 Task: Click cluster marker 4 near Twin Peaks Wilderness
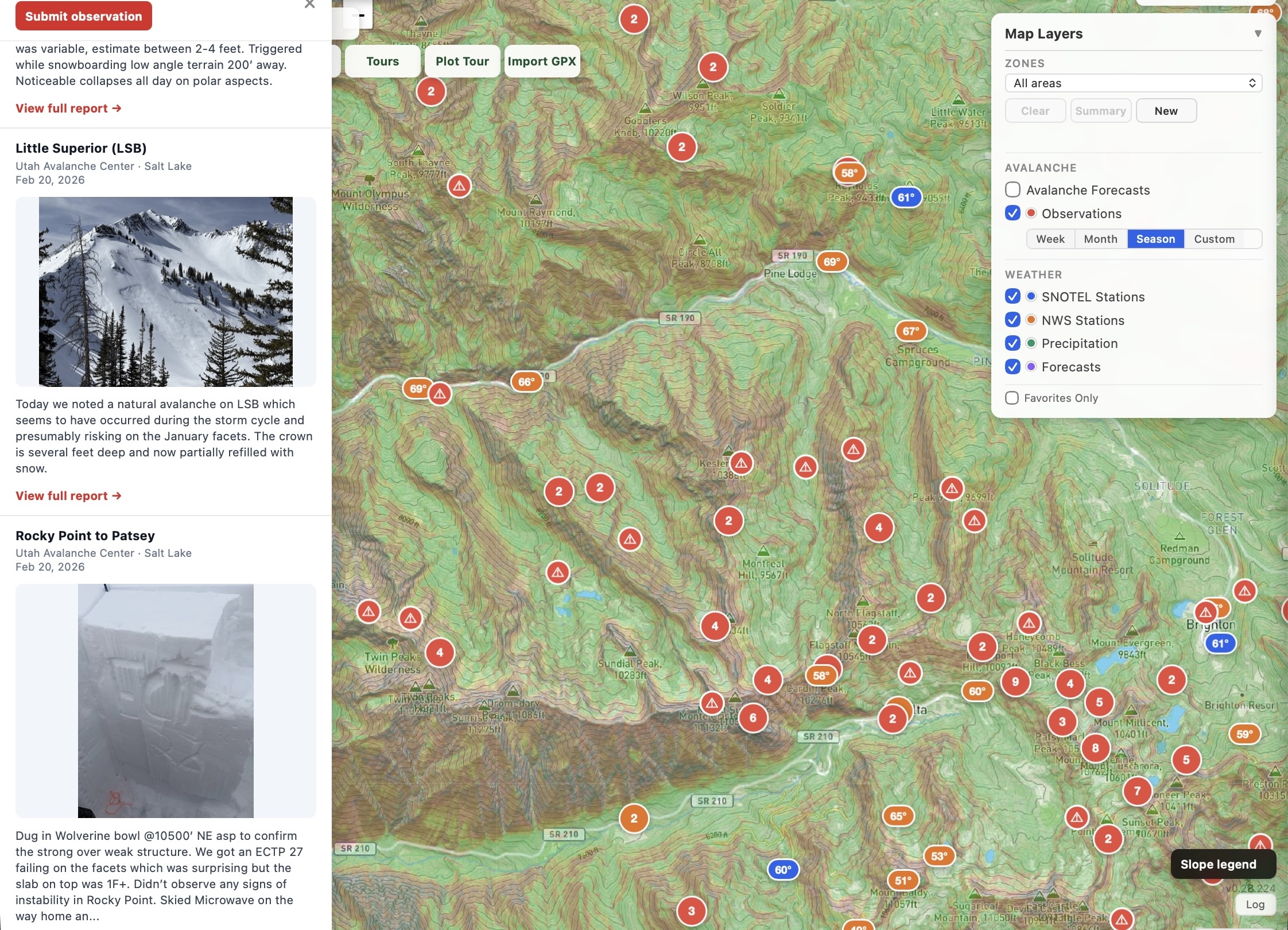click(440, 652)
